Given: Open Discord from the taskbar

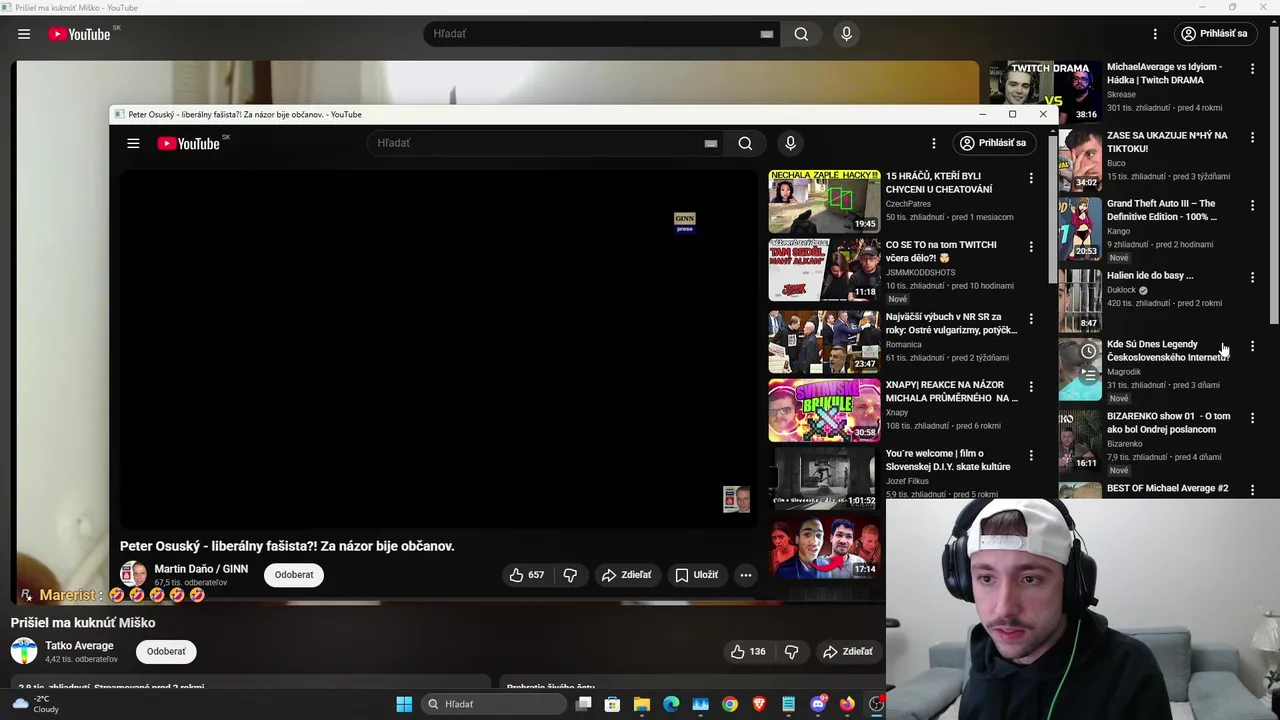Looking at the screenshot, I should [818, 704].
